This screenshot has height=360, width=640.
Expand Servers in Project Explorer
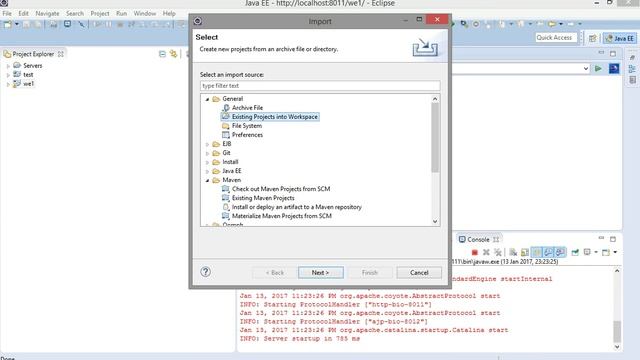click(x=8, y=66)
